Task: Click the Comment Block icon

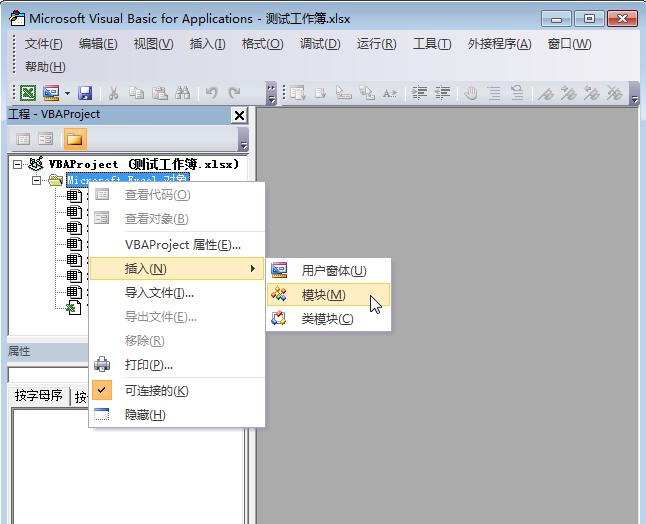Action: tap(494, 93)
